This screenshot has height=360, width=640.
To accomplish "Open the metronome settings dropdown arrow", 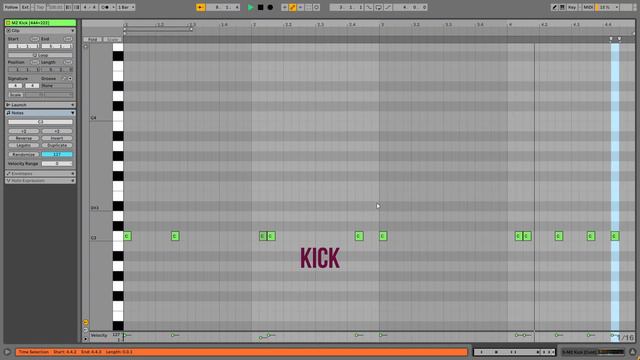I will [113, 7].
